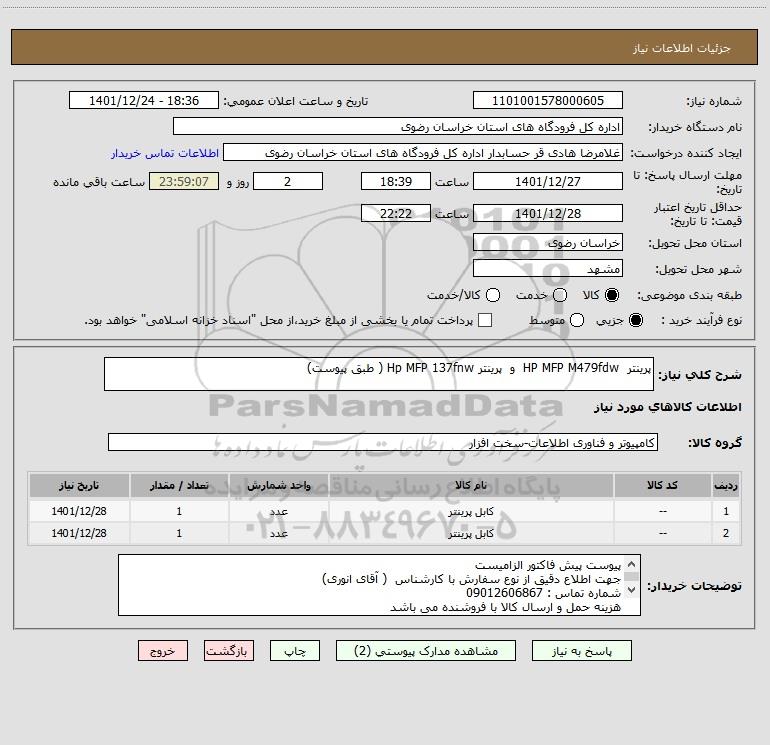
Task: Click the نام کالا column header
Action: click(x=471, y=486)
